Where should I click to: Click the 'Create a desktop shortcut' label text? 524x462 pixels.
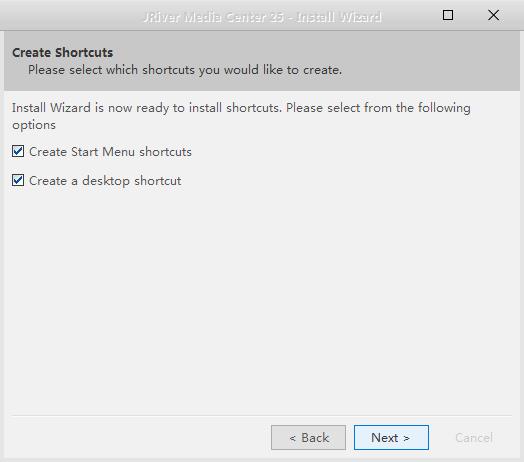pos(105,181)
